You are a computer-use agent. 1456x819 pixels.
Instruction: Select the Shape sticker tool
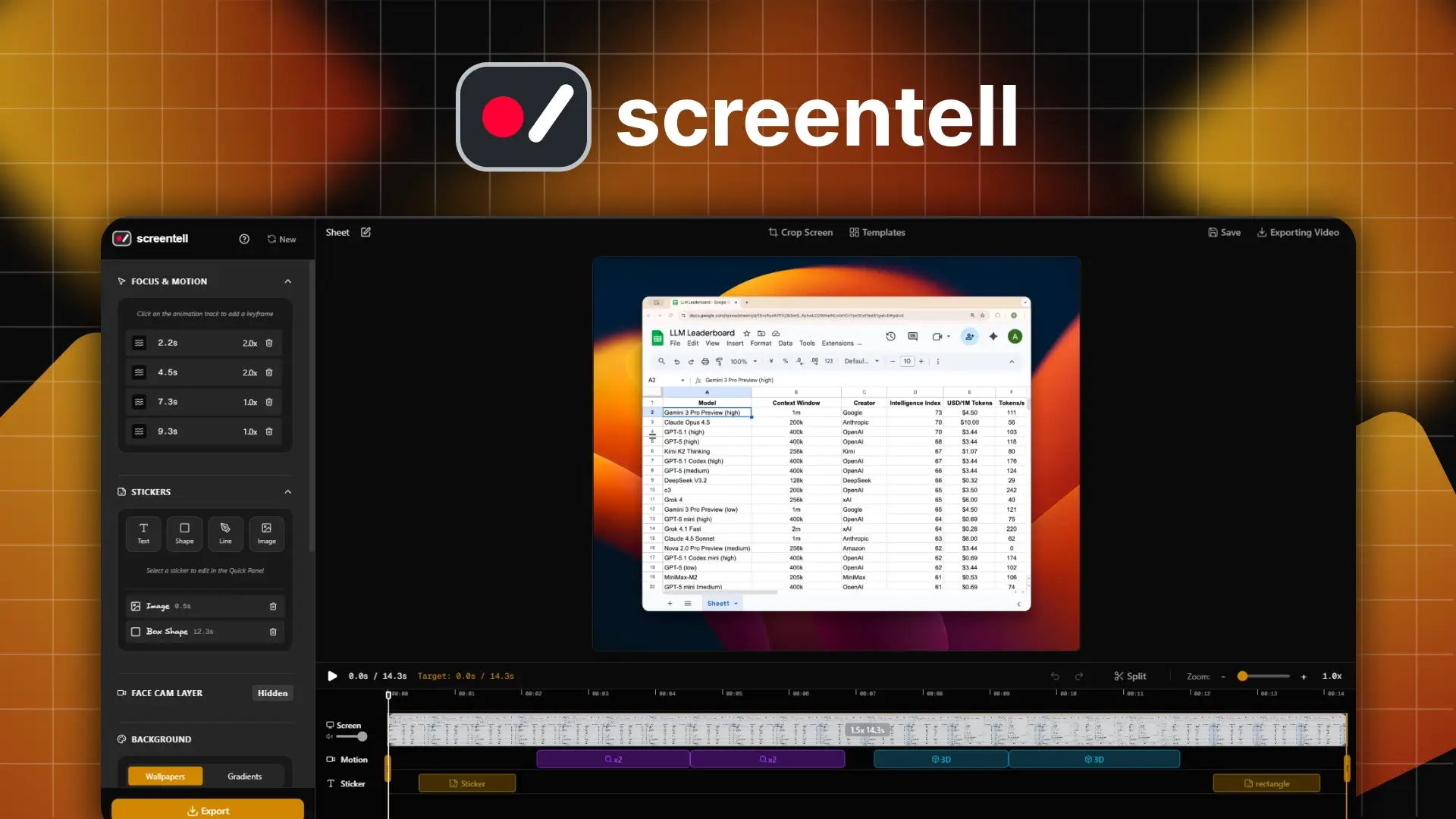pos(184,533)
